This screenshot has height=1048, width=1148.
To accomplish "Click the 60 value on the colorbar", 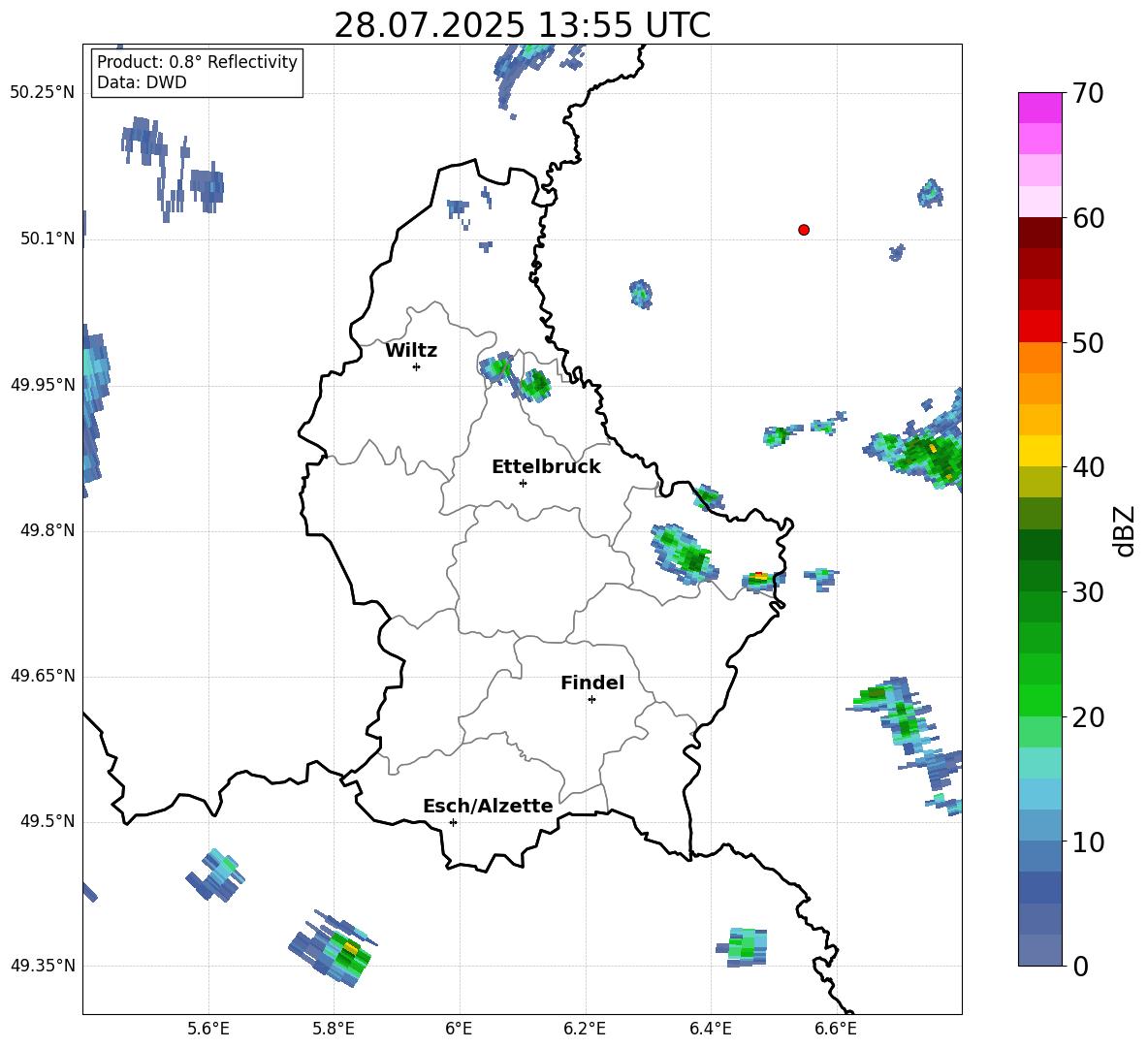I will (1088, 218).
